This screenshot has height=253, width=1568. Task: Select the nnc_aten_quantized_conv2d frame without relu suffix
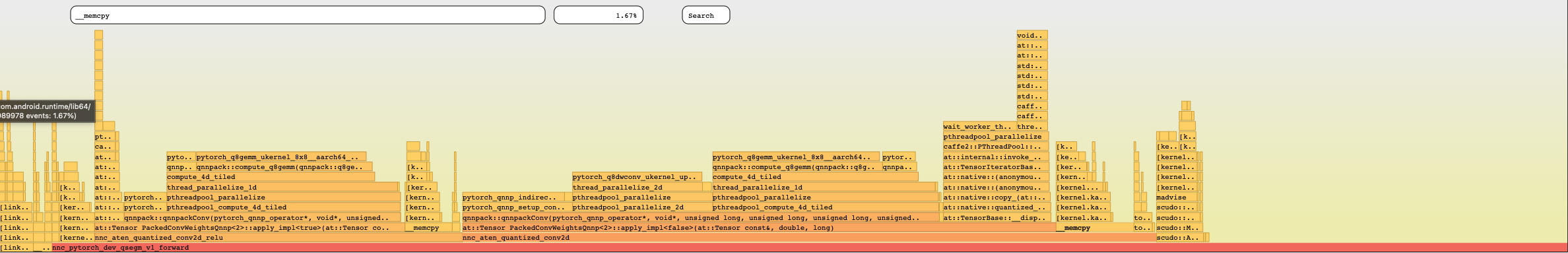pos(808,238)
